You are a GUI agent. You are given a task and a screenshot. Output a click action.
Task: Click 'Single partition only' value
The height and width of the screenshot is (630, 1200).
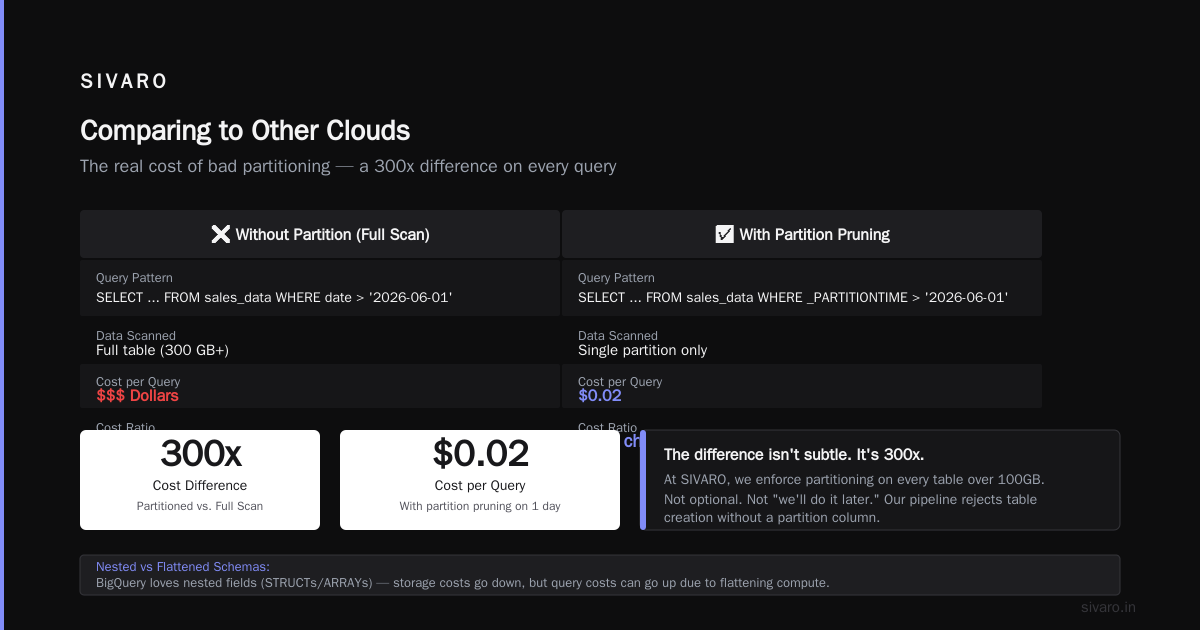coord(643,350)
